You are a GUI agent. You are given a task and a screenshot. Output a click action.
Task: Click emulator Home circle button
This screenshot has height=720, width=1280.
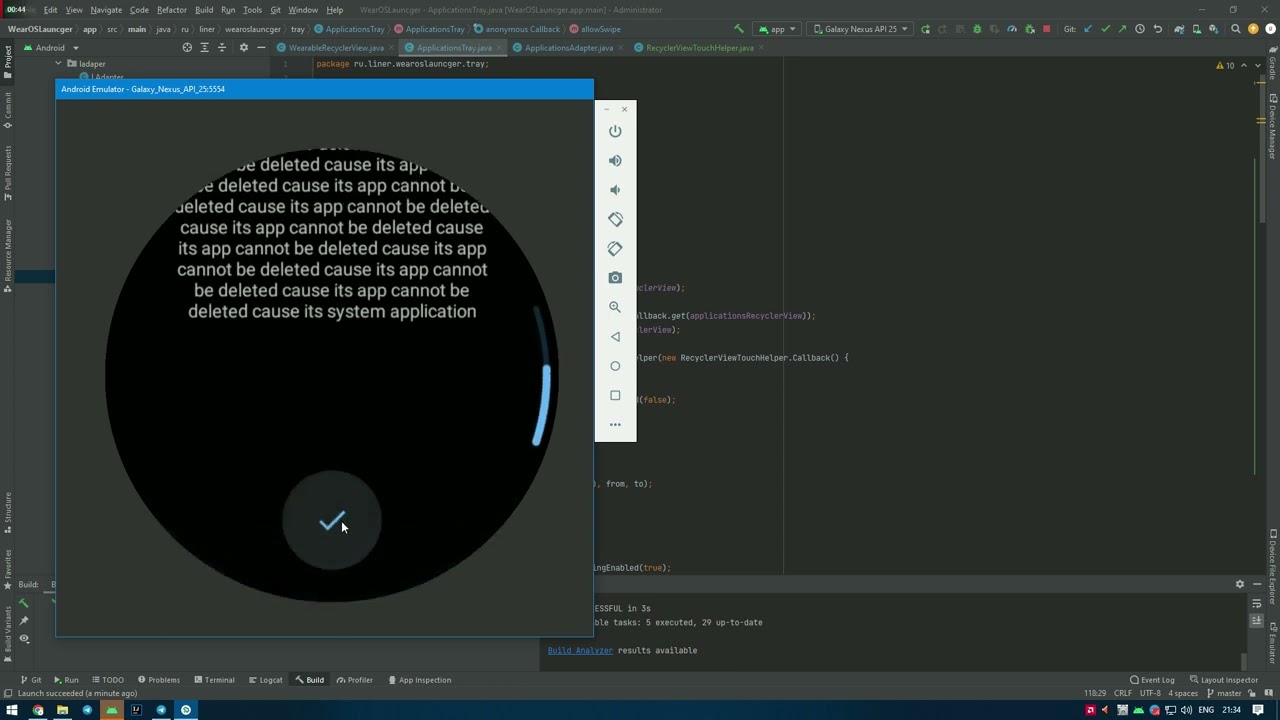click(615, 366)
